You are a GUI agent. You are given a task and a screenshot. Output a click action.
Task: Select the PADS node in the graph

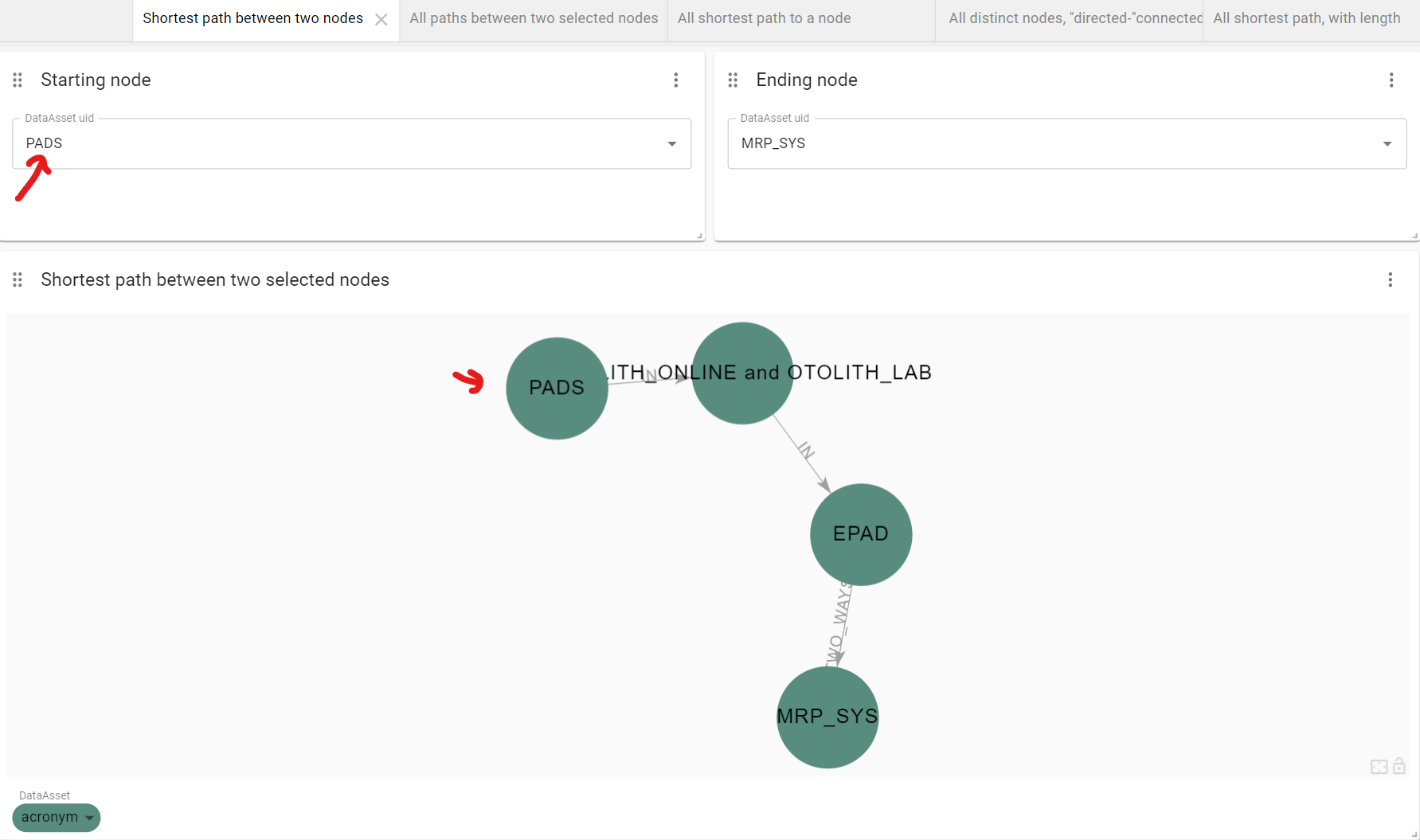(557, 388)
